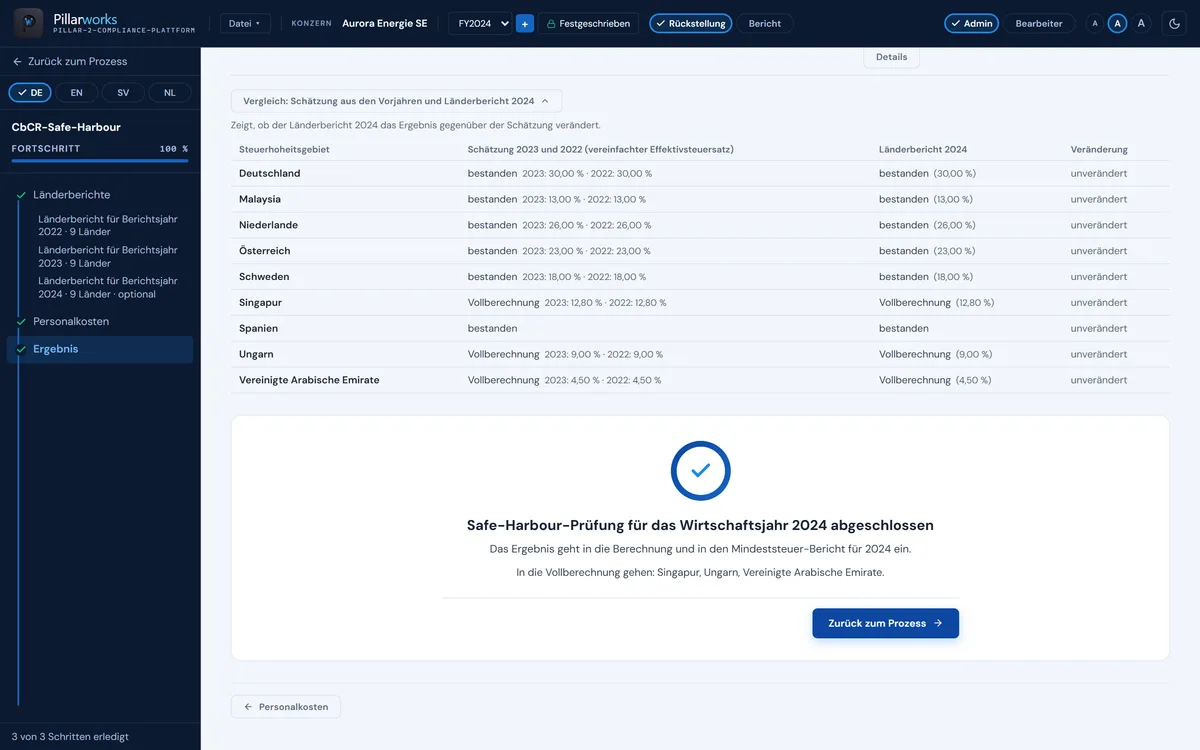Screen dimensions: 1200x750
Task: Click the checkmark icon beside Länderberichte
Action: point(21,195)
